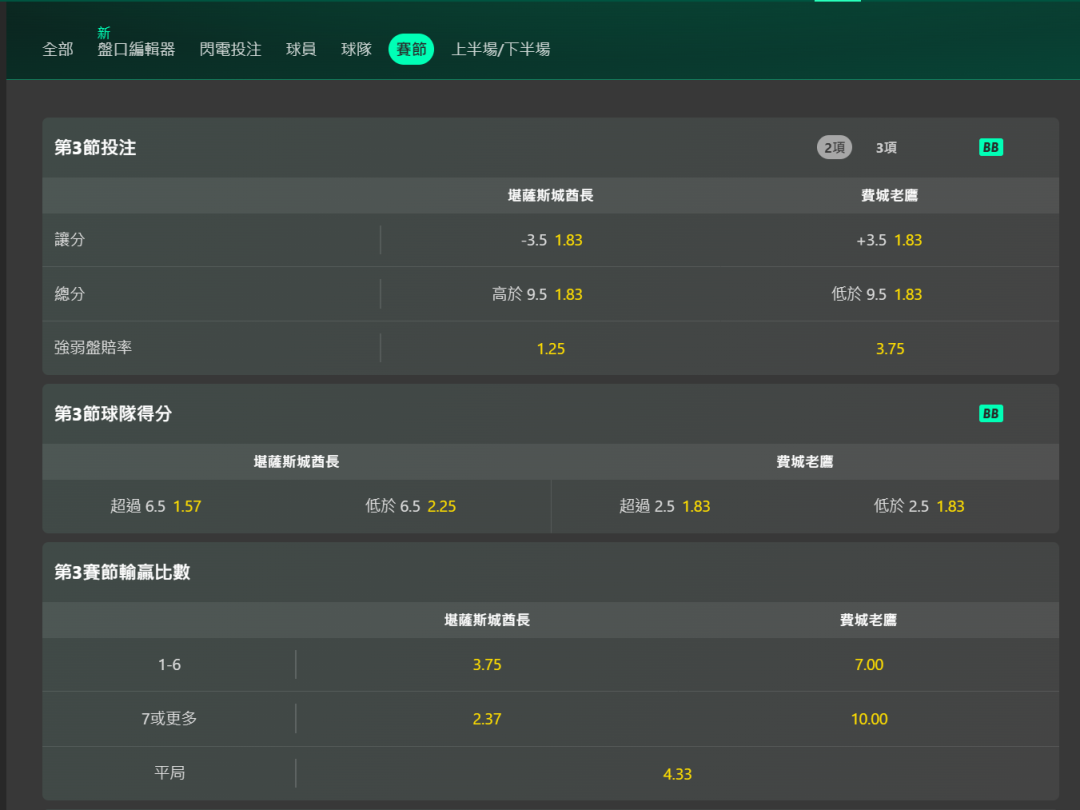
Task: Choose 費城老鷹 7或更多 odds 10.00
Action: (869, 719)
